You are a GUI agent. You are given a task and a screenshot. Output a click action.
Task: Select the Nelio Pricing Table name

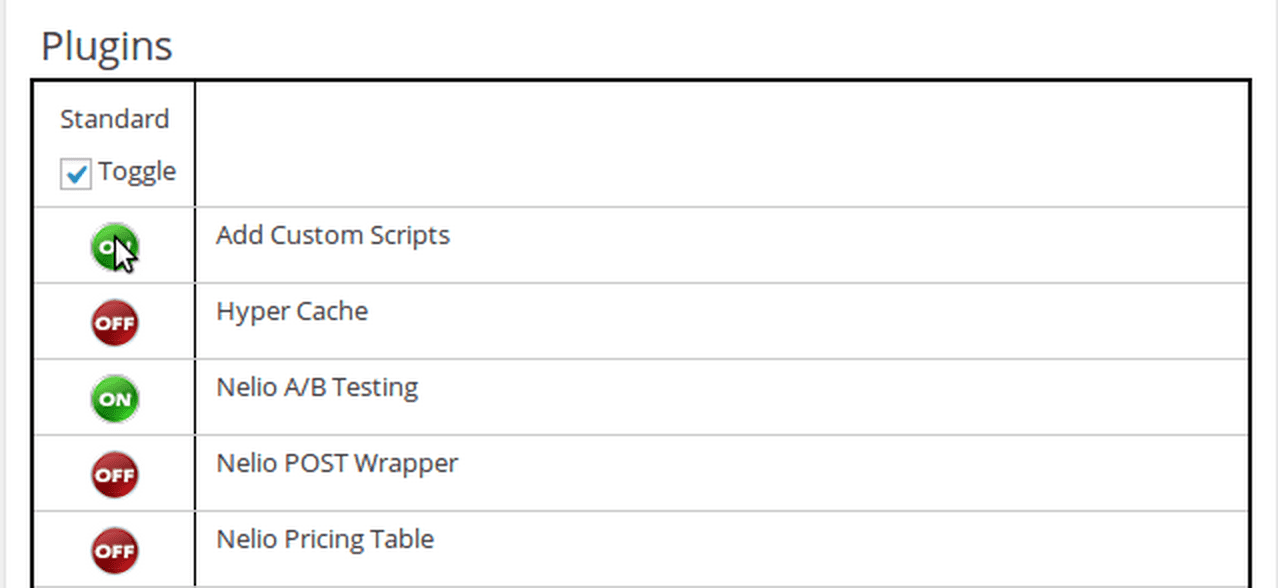pyautogui.click(x=325, y=540)
